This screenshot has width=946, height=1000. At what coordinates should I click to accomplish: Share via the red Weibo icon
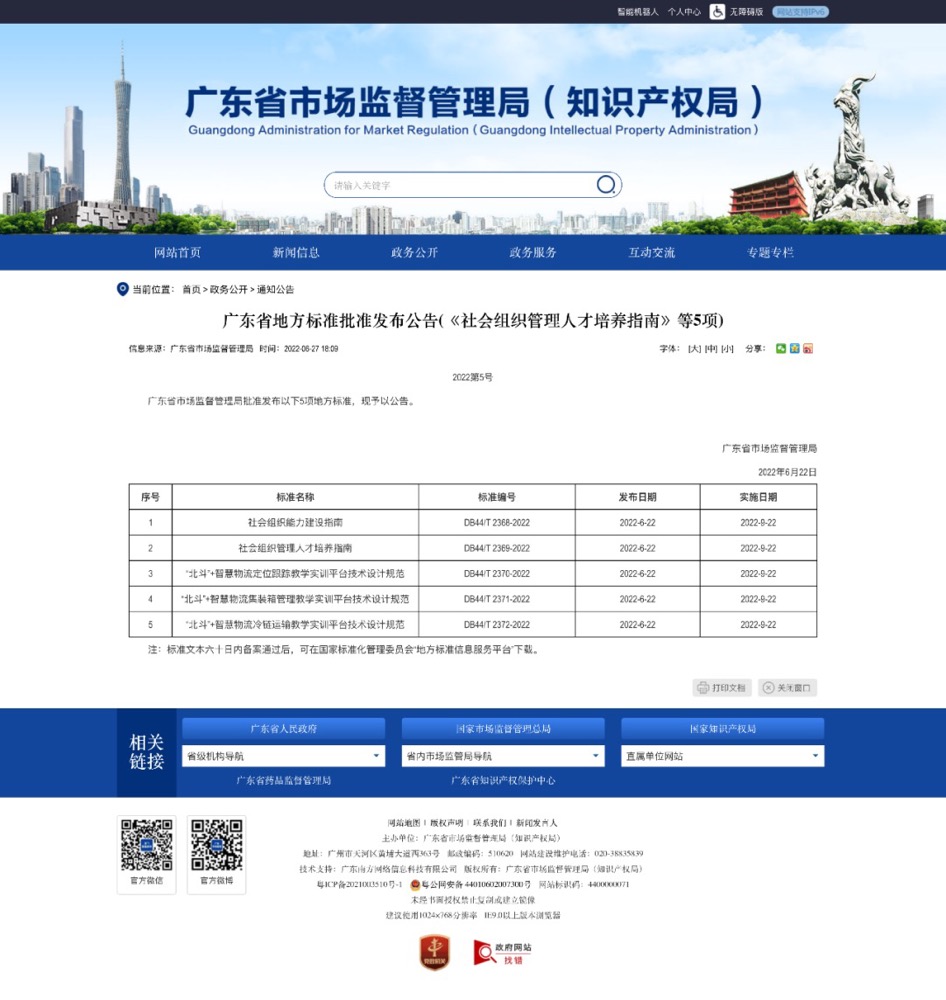tap(808, 349)
